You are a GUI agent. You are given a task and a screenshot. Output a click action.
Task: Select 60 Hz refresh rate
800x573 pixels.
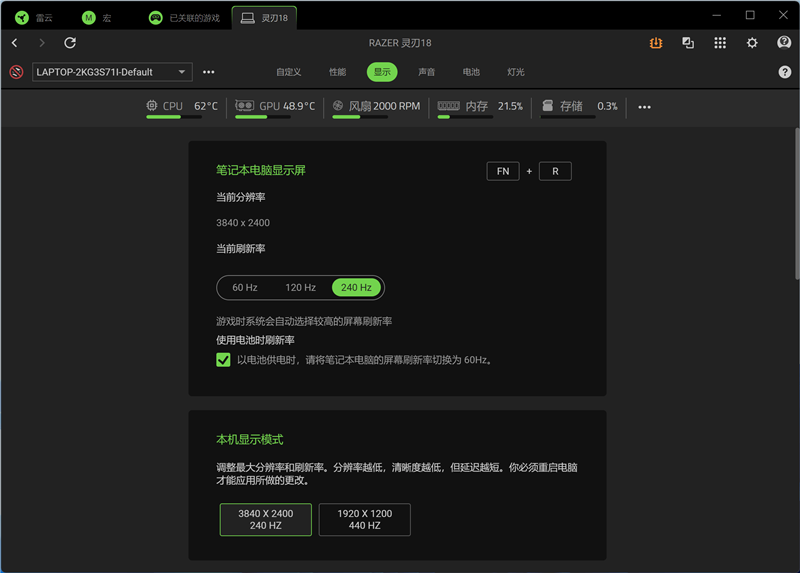click(245, 288)
